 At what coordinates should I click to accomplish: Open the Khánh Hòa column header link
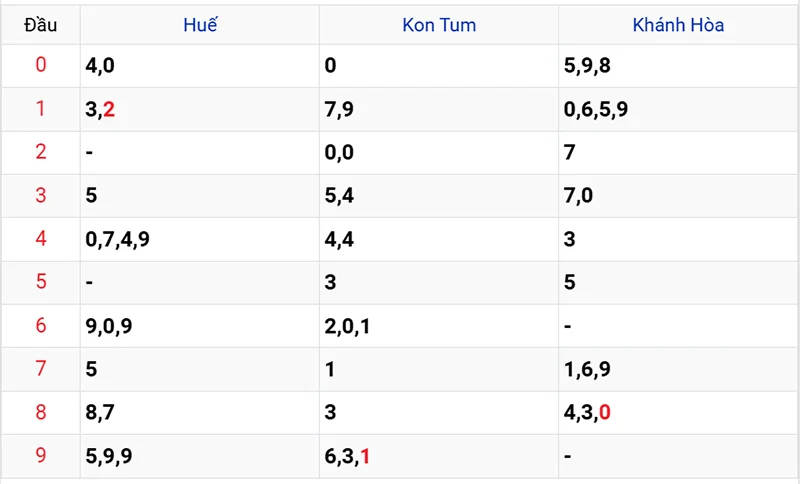(x=678, y=25)
